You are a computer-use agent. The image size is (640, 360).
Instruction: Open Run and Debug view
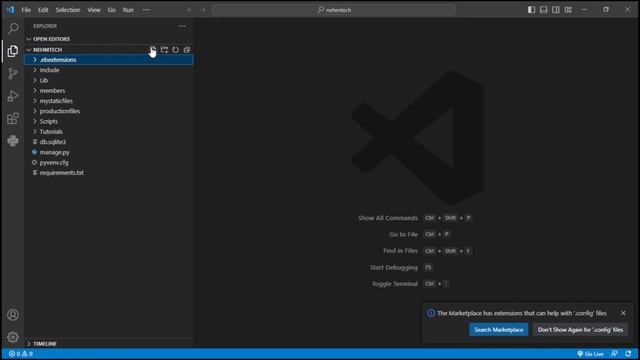pos(13,96)
